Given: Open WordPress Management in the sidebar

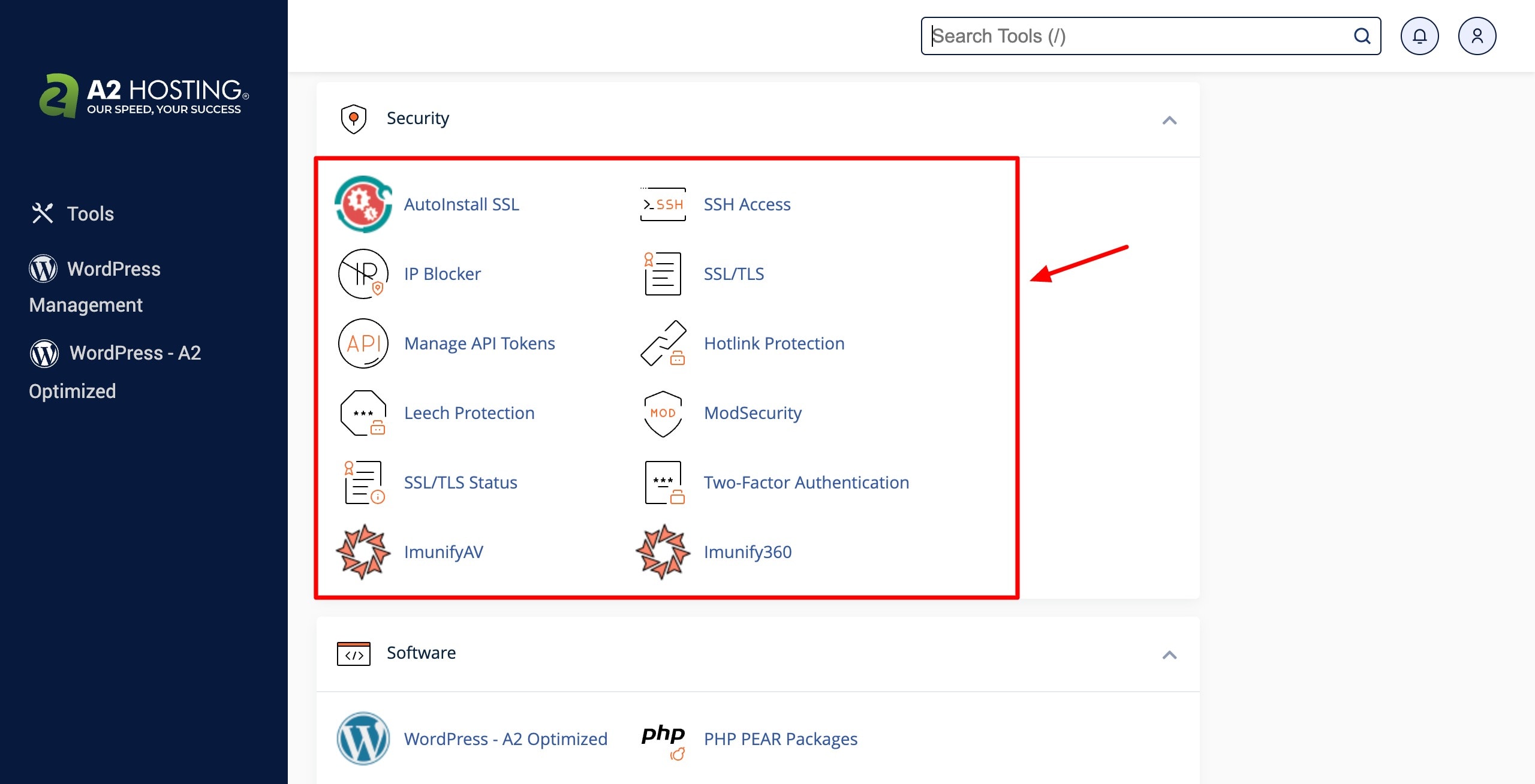Looking at the screenshot, I should tap(95, 287).
